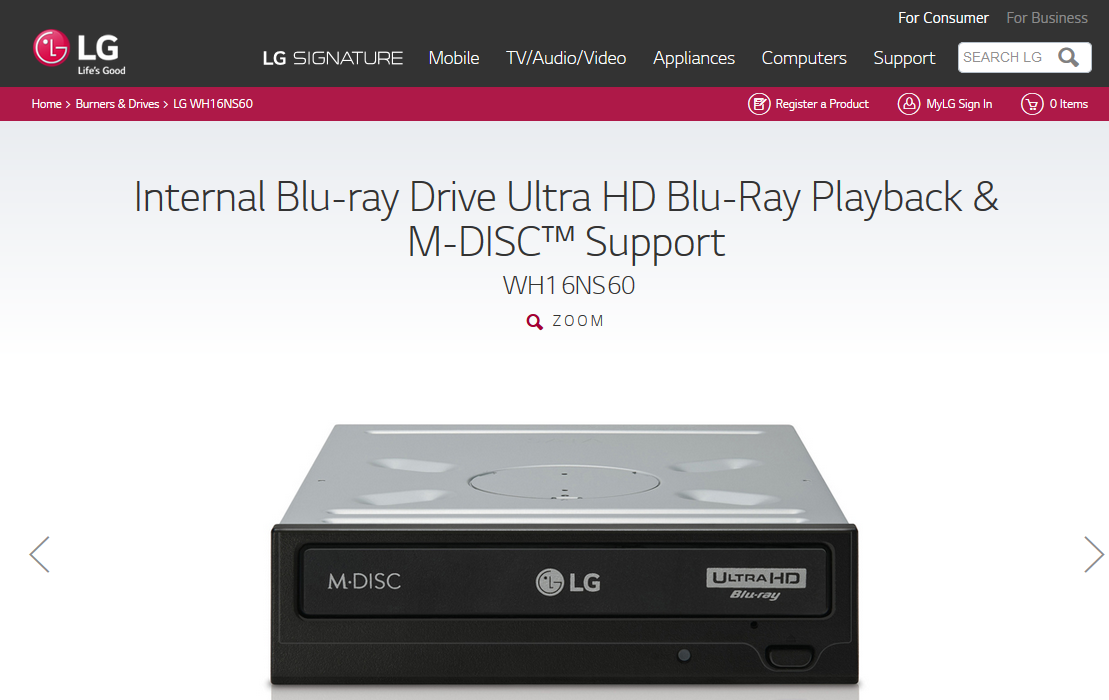
Task: Select the For Consumer tab
Action: pos(943,18)
